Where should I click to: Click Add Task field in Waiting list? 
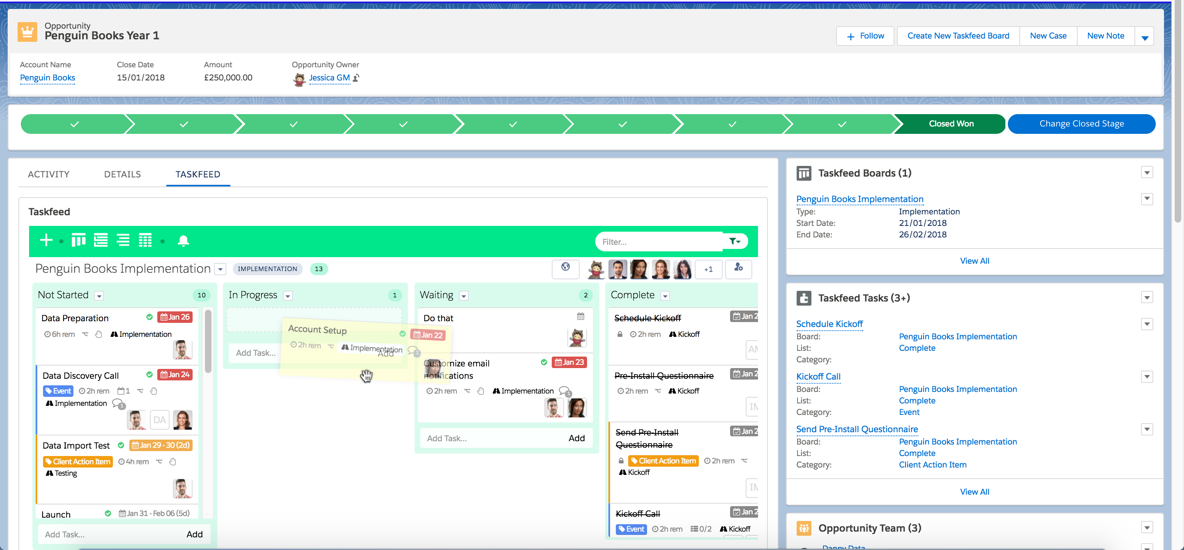[x=492, y=438]
